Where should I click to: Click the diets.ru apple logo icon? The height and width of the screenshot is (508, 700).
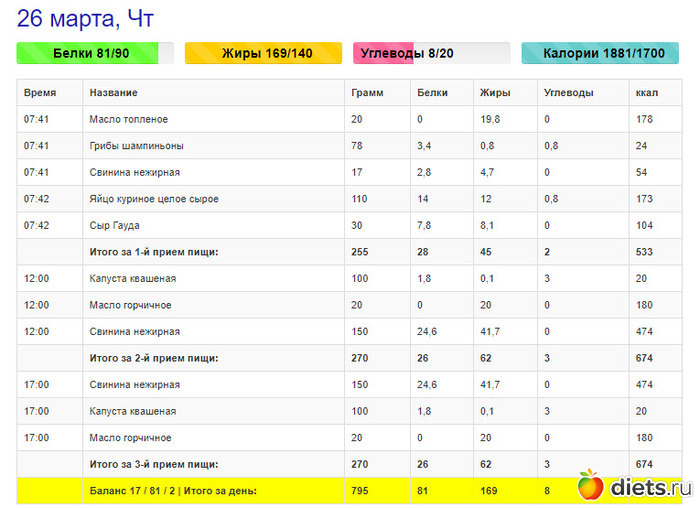pos(591,486)
